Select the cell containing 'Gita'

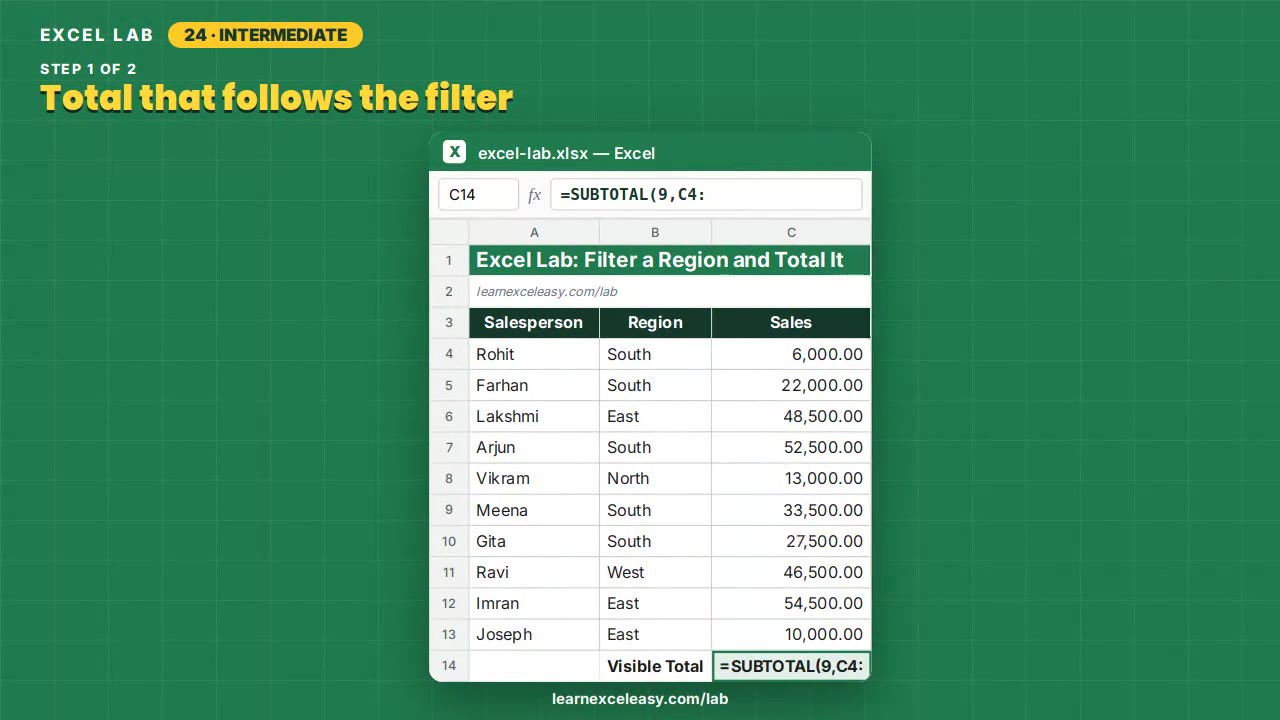click(x=534, y=541)
